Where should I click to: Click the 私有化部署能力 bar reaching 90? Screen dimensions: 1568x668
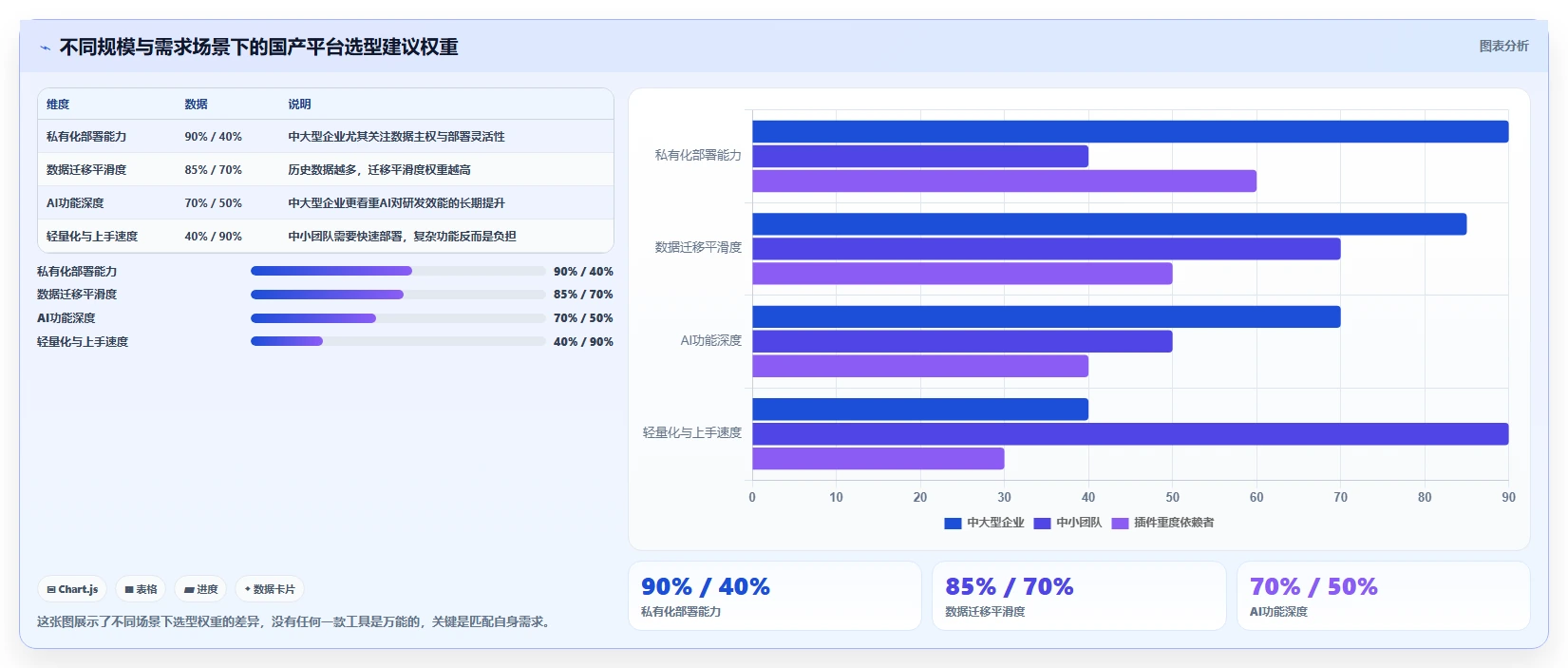[1130, 132]
